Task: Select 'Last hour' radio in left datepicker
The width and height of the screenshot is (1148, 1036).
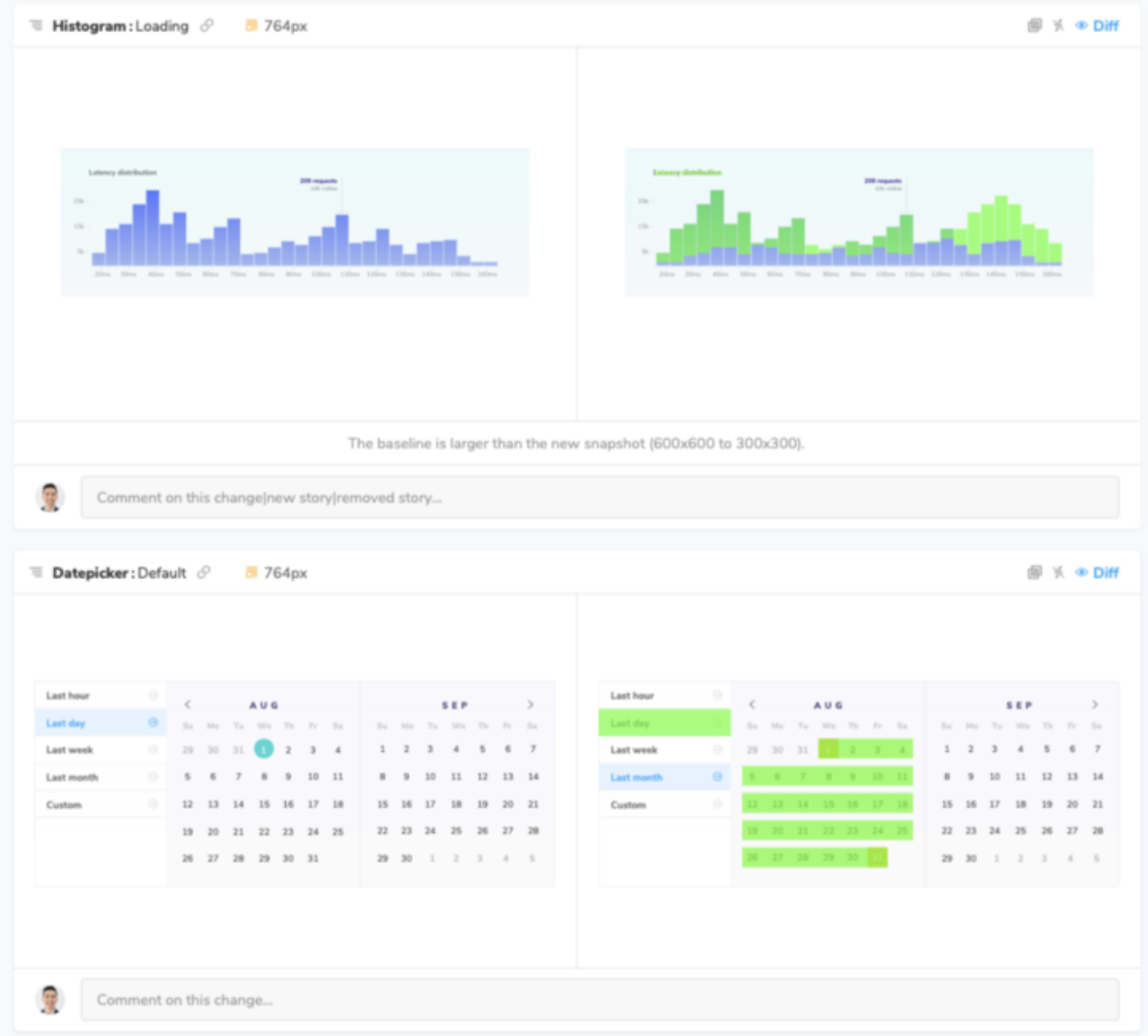Action: point(153,695)
